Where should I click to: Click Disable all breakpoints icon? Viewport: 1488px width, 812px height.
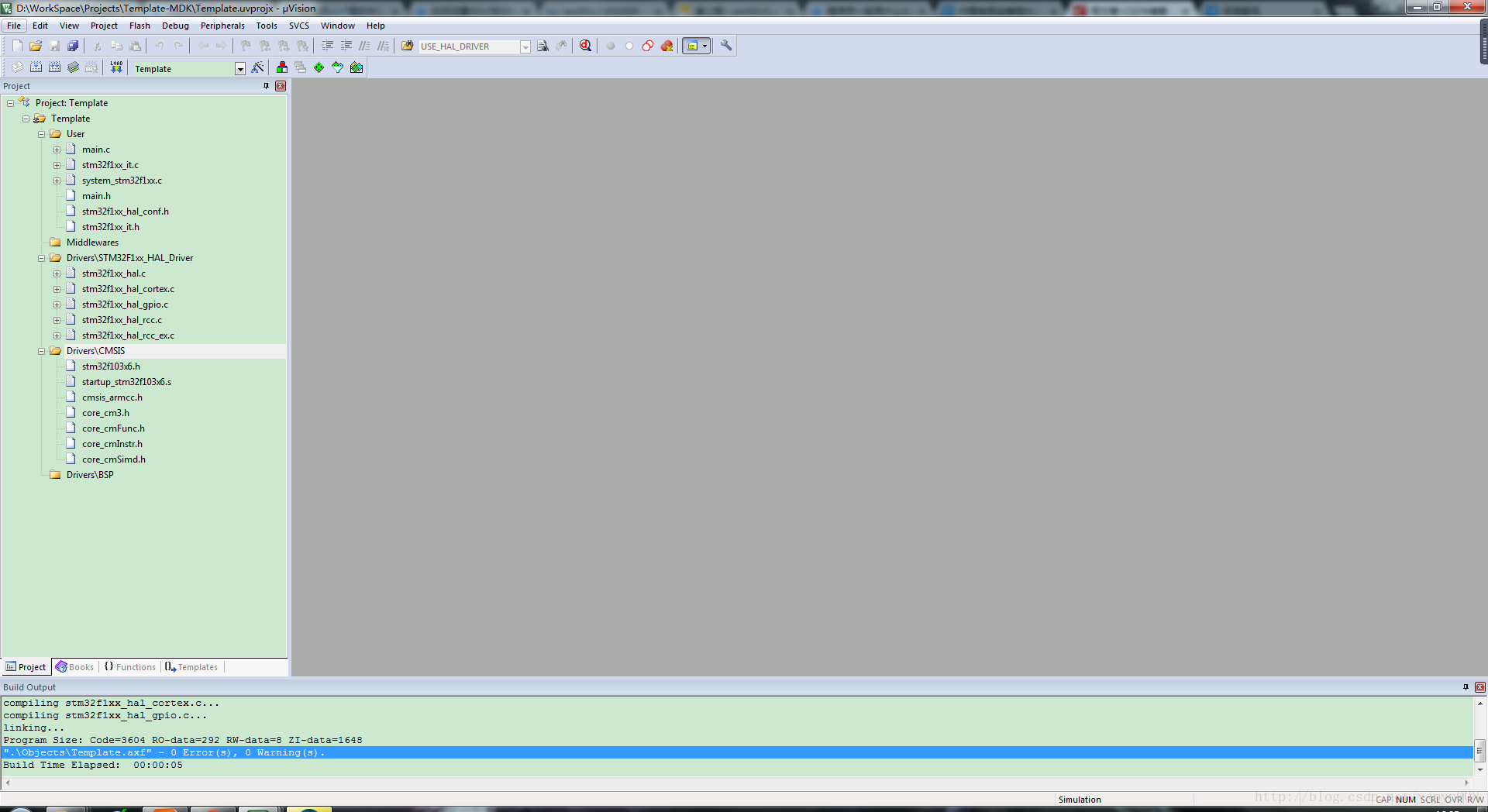(648, 46)
